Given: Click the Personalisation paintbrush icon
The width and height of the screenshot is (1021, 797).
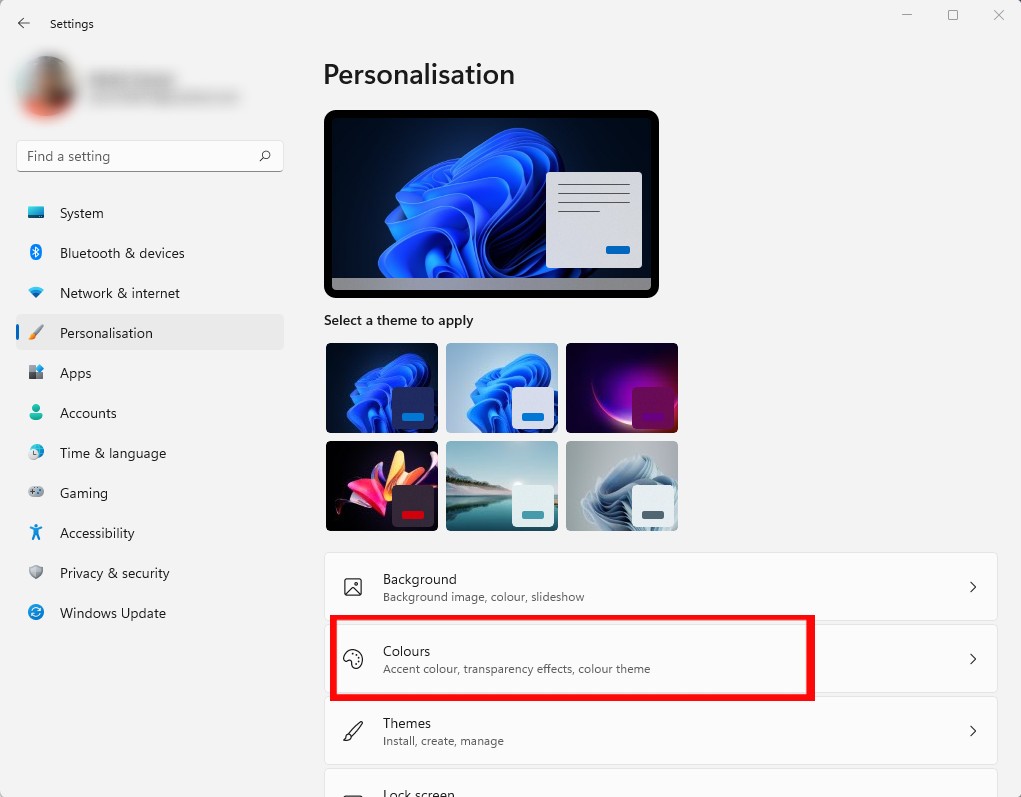Looking at the screenshot, I should pos(36,333).
